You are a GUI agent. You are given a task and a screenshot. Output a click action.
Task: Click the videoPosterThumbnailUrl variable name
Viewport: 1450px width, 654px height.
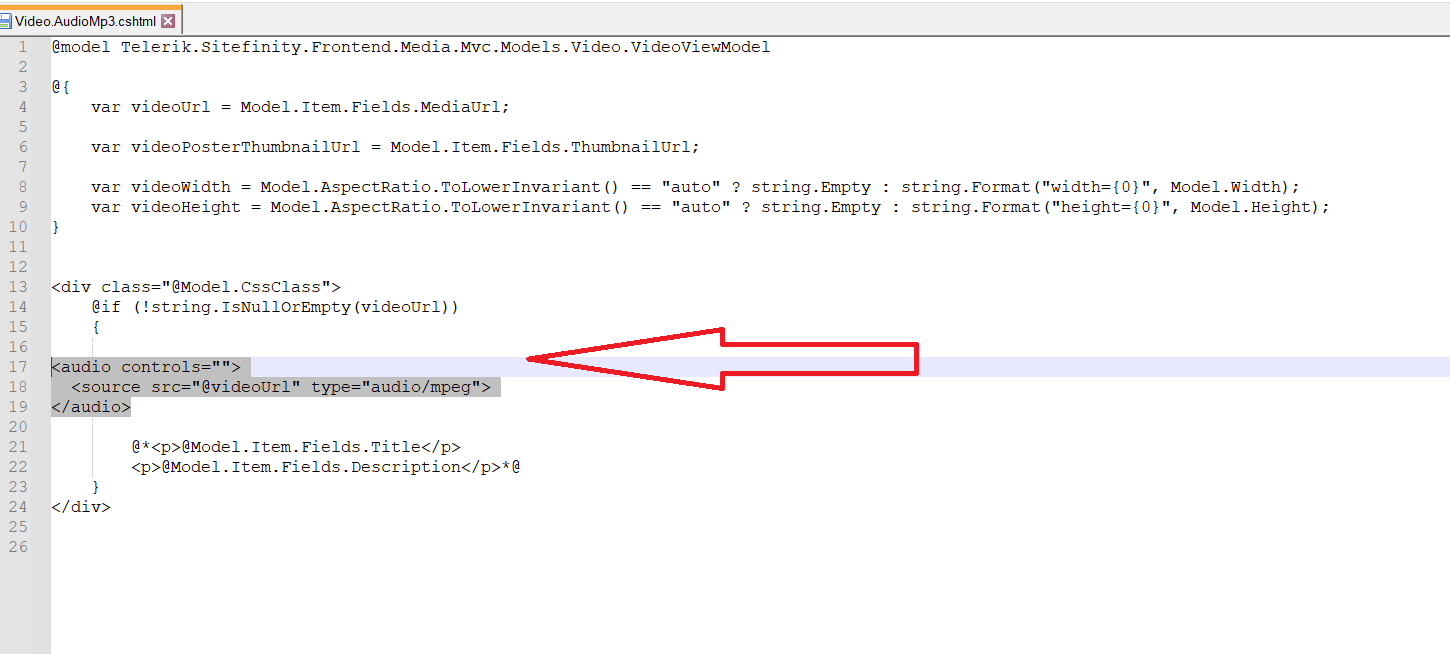point(245,147)
